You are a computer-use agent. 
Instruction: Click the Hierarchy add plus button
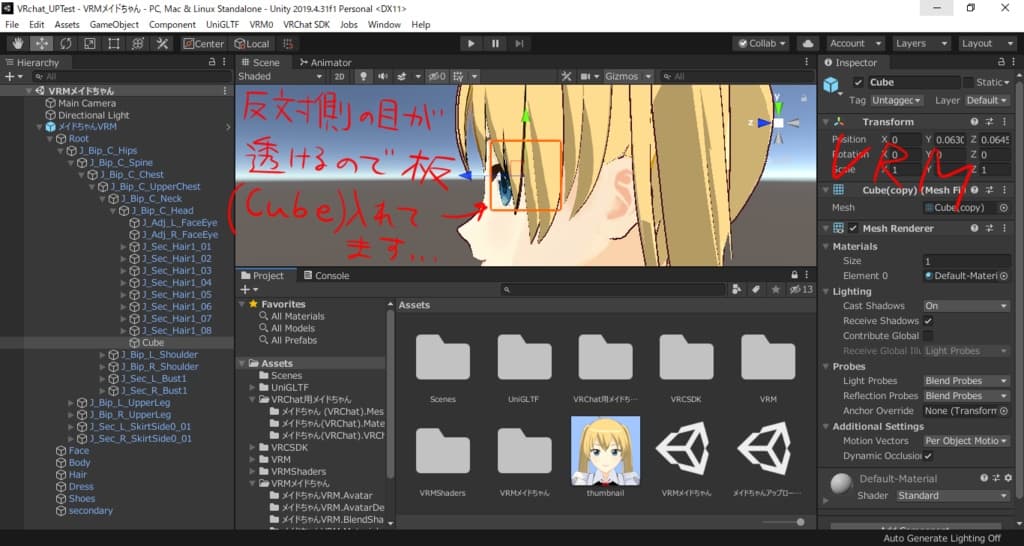[12, 76]
